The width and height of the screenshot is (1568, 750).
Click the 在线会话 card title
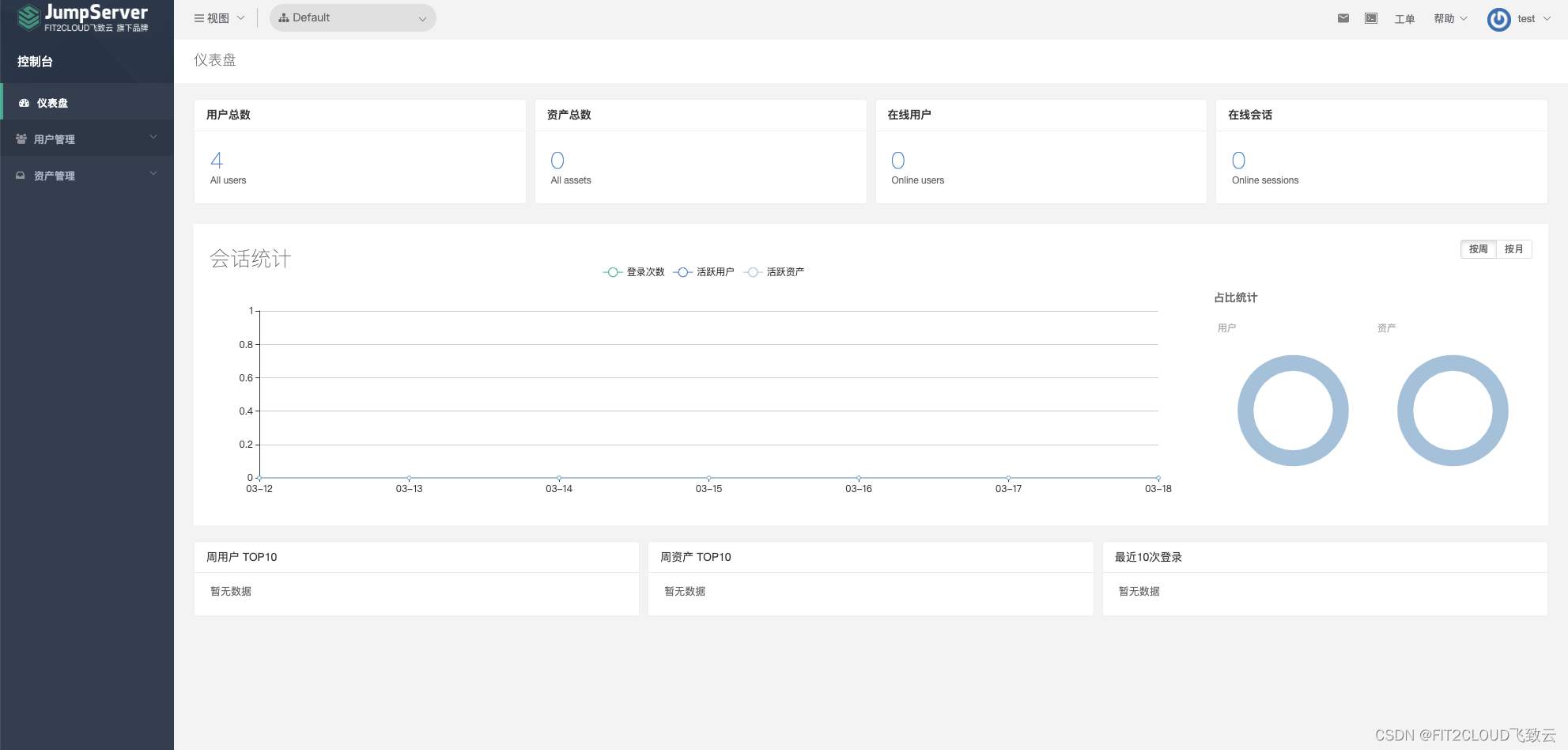pos(1250,115)
